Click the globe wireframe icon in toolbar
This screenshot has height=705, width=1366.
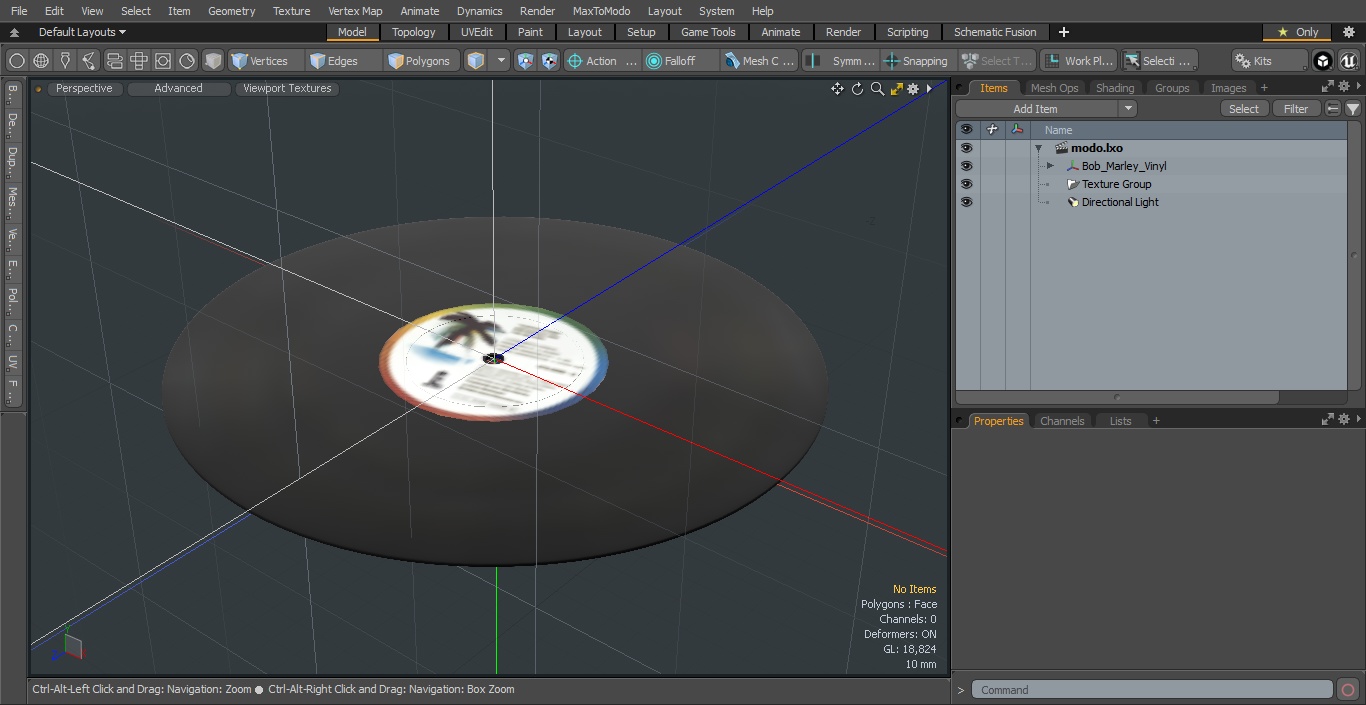pos(41,61)
